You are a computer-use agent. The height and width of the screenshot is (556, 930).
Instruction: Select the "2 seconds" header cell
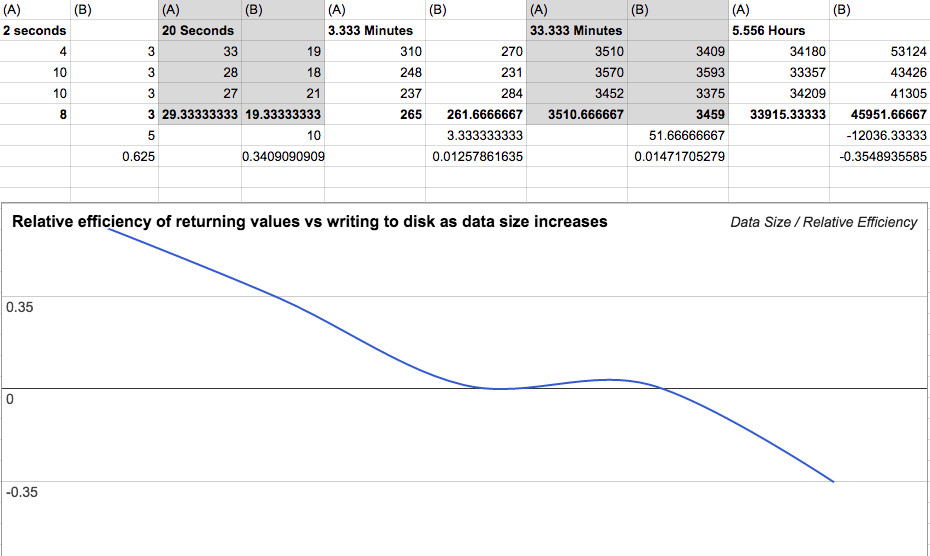pos(35,30)
